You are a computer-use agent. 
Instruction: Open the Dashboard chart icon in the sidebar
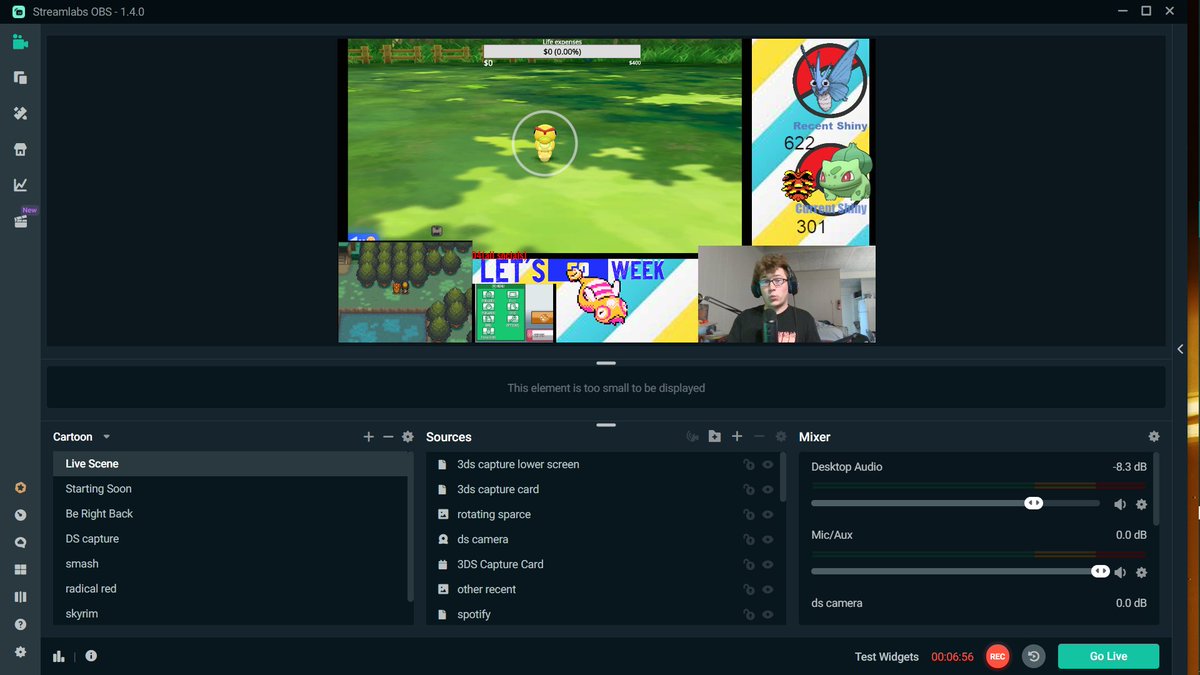[20, 185]
